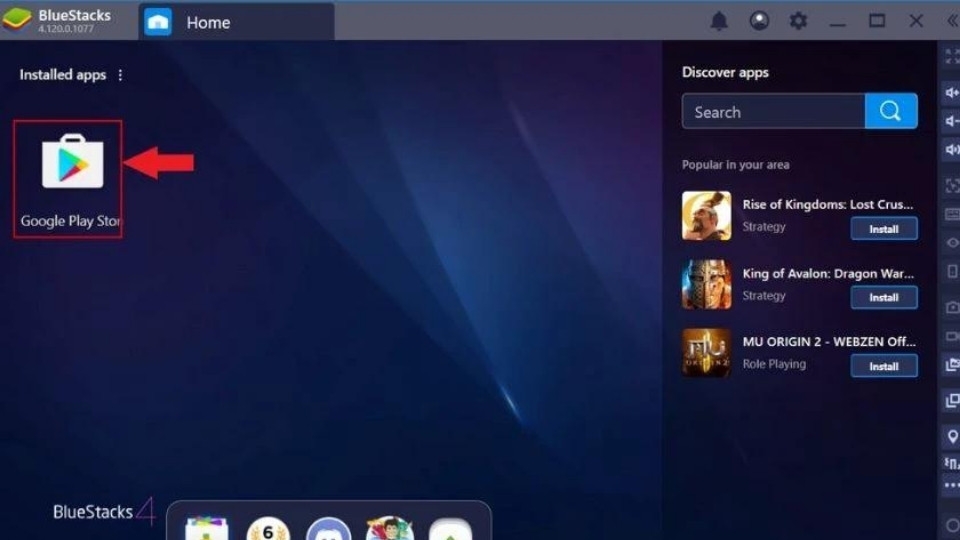This screenshot has height=540, width=960.
Task: Install MU ORIGIN 2 - WEBZEN
Action: click(x=883, y=366)
